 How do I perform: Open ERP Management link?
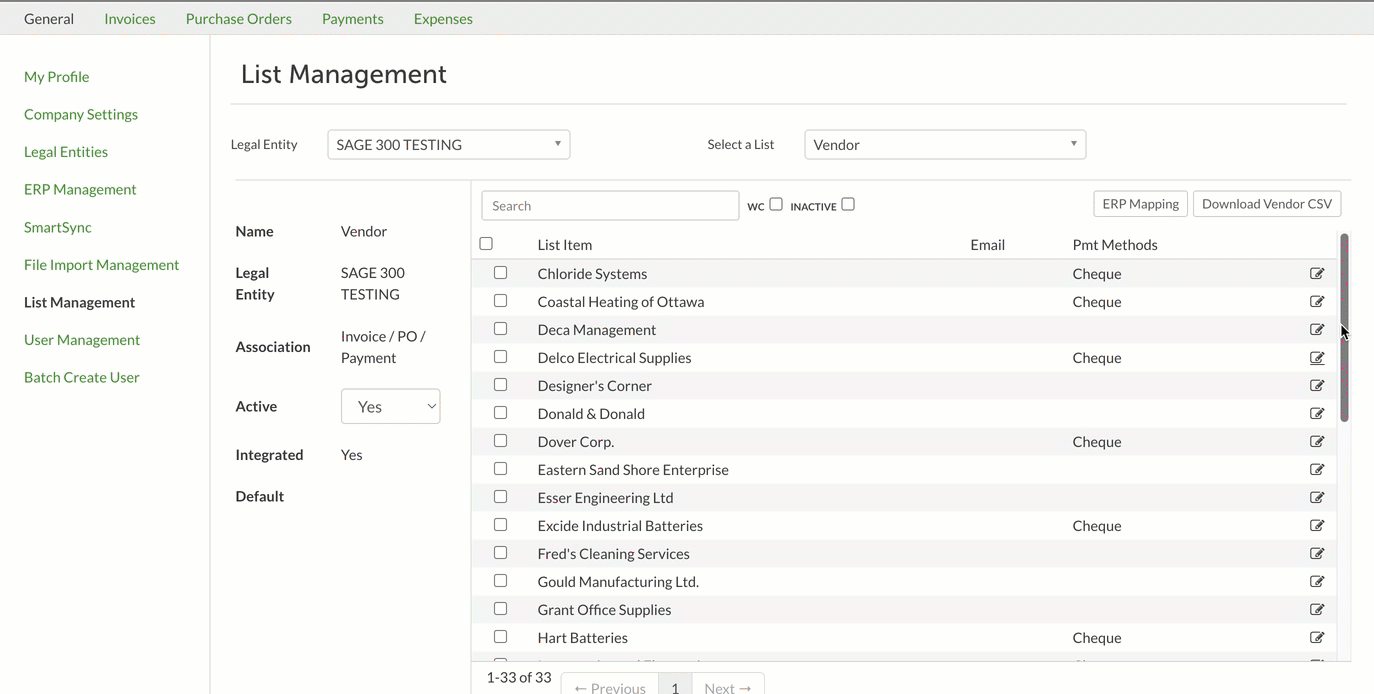click(80, 189)
